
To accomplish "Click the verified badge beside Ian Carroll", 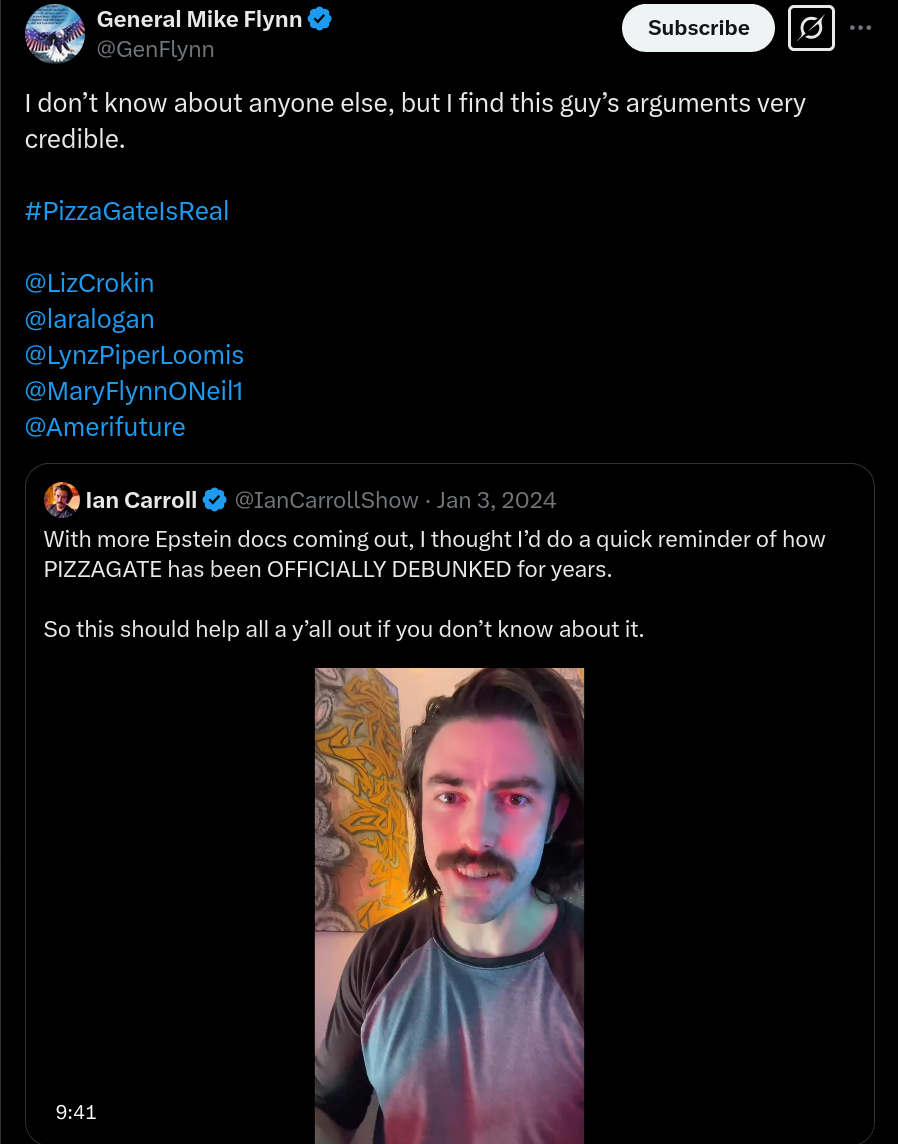I will [x=214, y=500].
